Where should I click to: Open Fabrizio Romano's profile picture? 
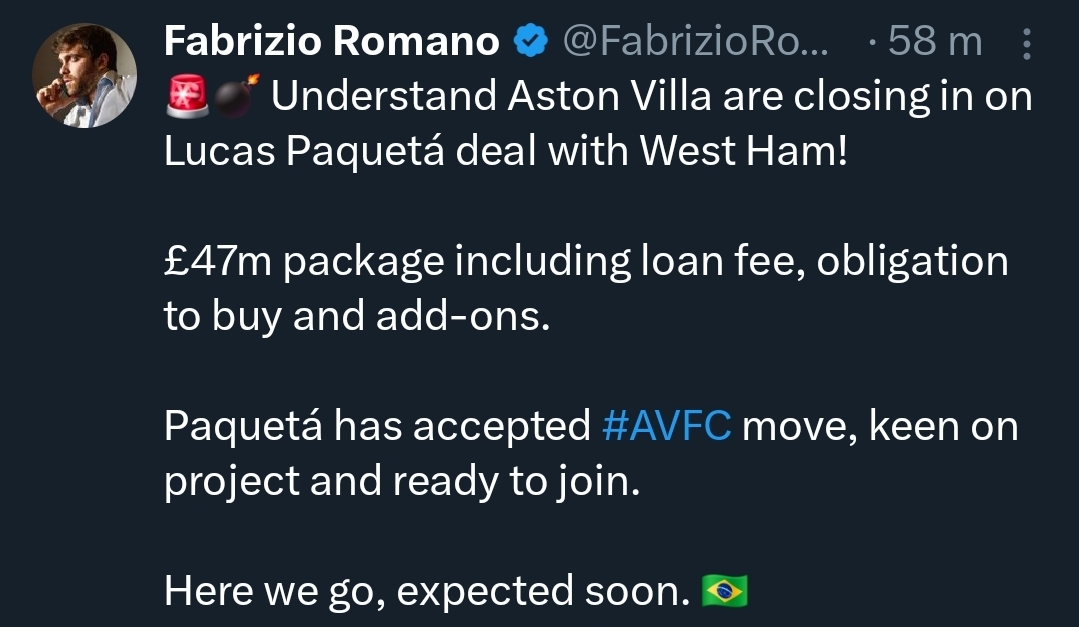(84, 75)
